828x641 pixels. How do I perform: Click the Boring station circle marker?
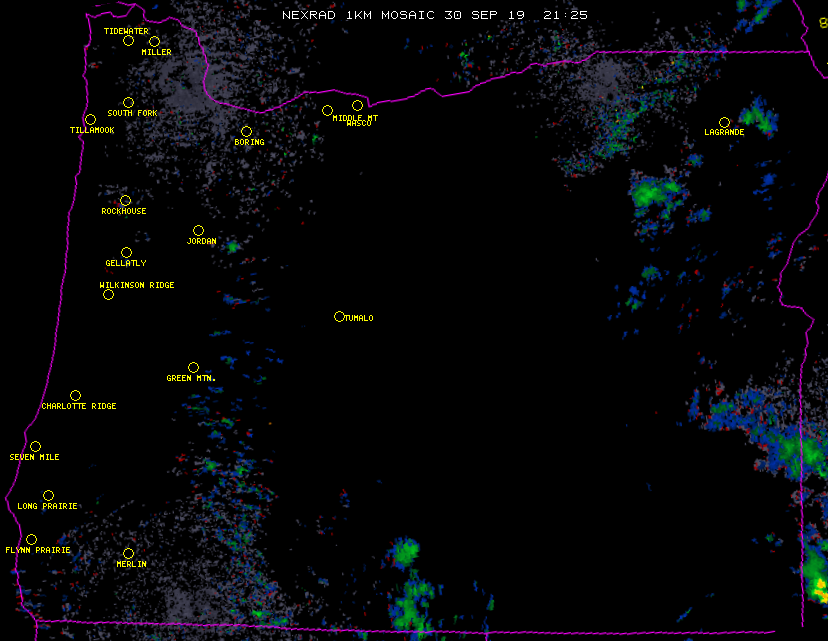click(x=246, y=131)
